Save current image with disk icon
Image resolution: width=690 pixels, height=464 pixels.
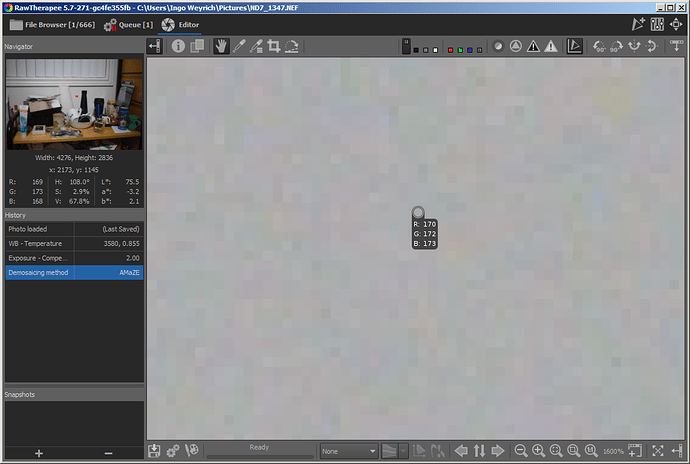(x=155, y=451)
